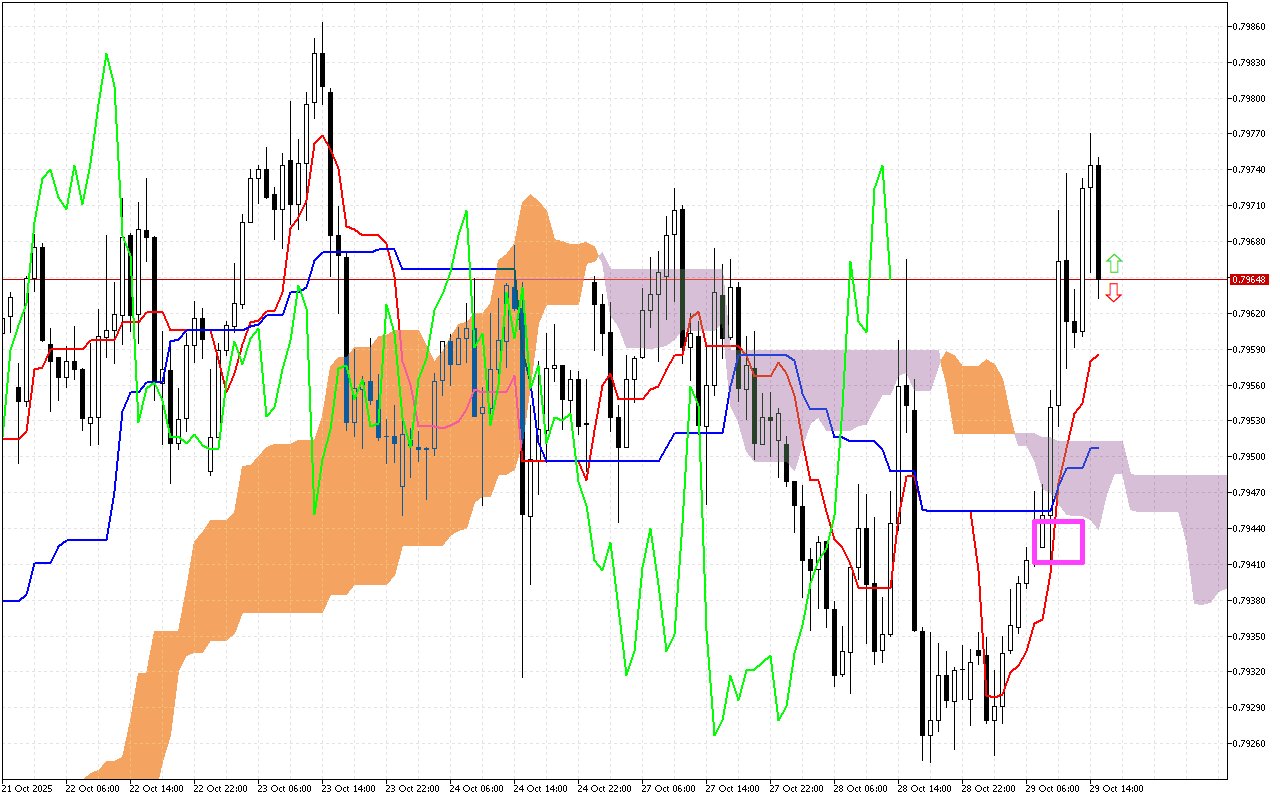Click the green up arrow signal
Viewport: 1280px width, 800px height.
[x=1114, y=264]
